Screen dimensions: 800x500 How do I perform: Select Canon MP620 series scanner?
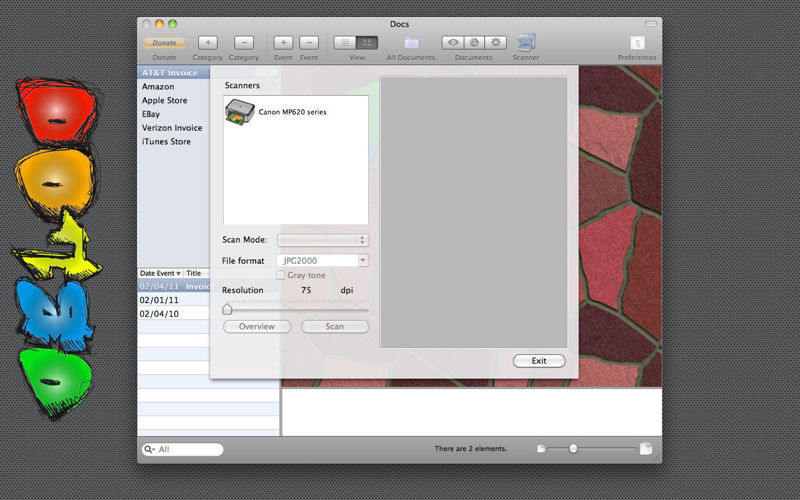pyautogui.click(x=295, y=112)
